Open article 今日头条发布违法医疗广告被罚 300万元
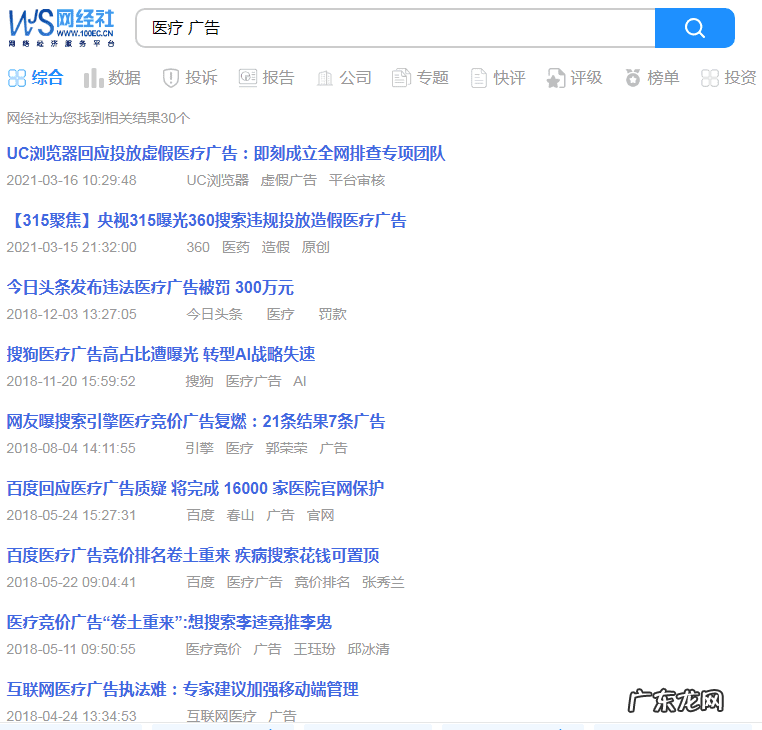 [150, 288]
